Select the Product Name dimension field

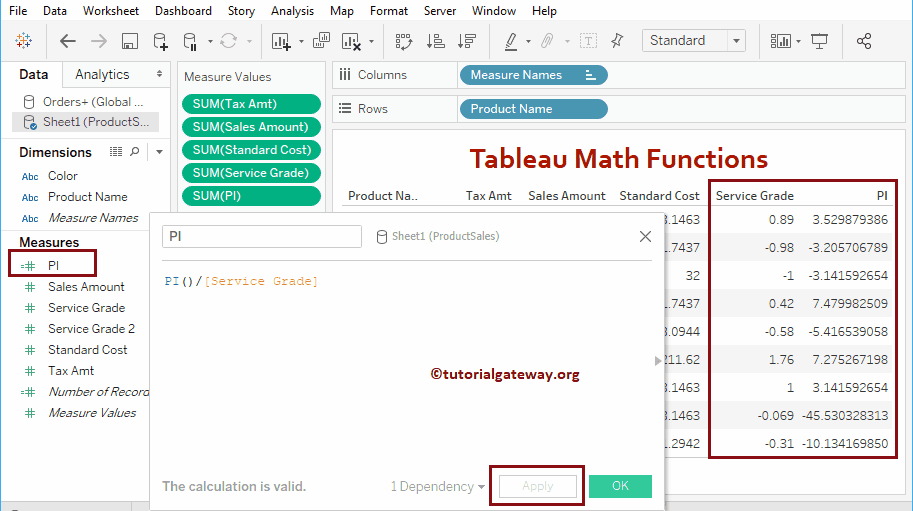click(x=87, y=197)
